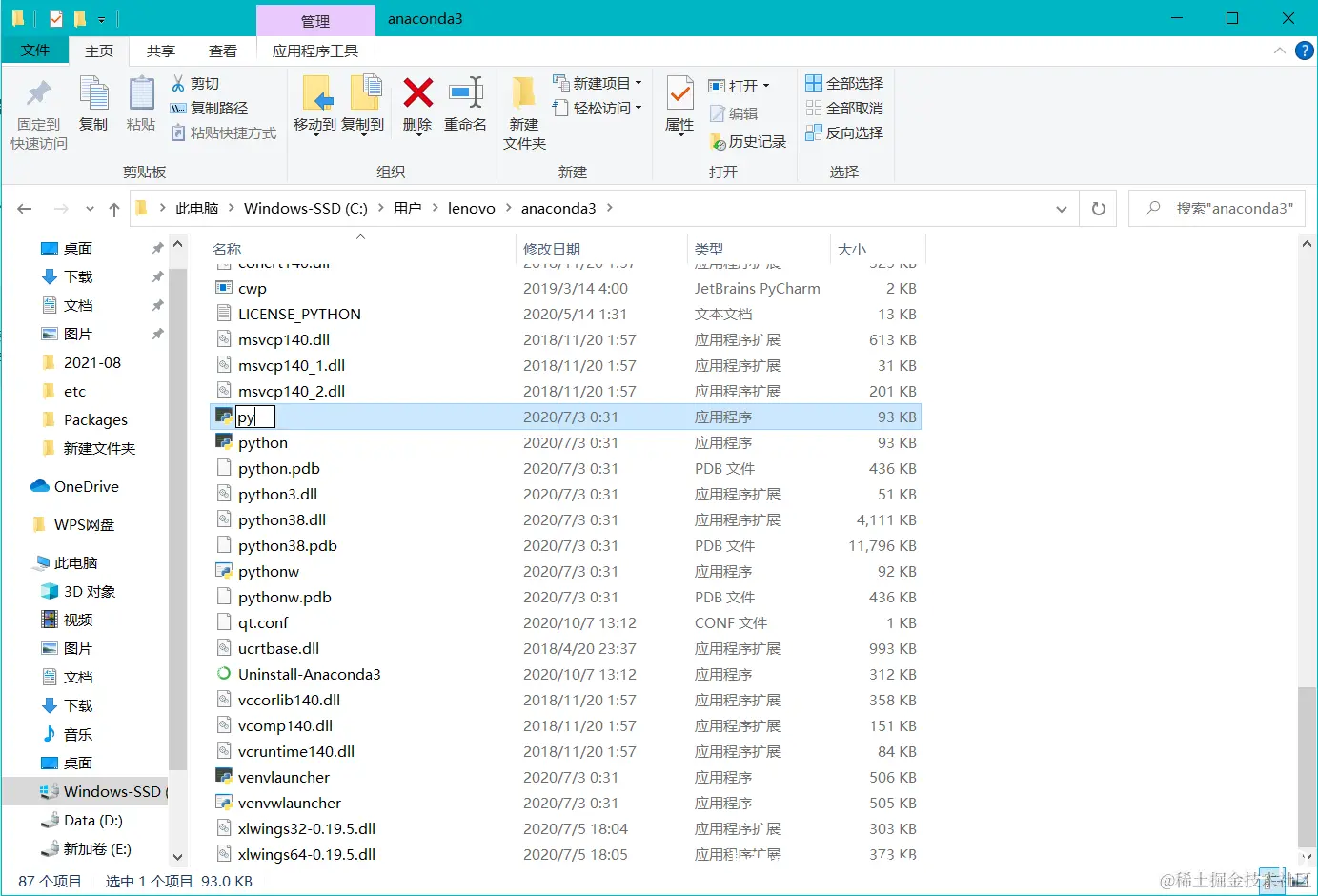This screenshot has width=1318, height=896.
Task: Click the file list vertical scrollbar thumb
Action: pos(1307,765)
